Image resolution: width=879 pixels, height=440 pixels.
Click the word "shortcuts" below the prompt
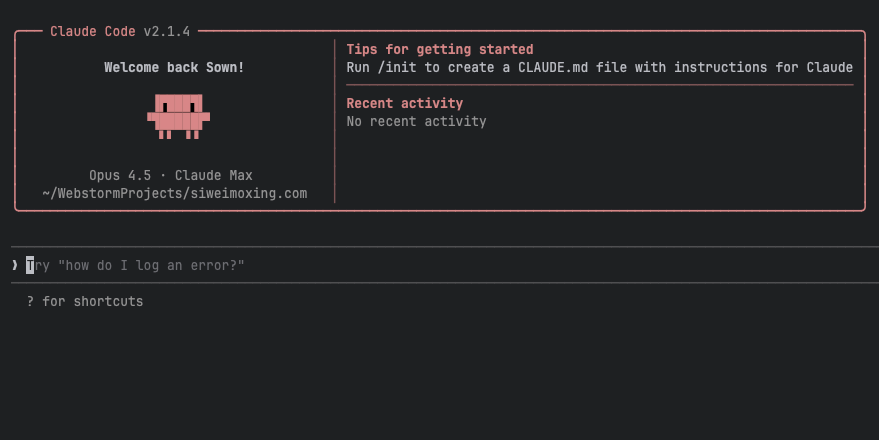(108, 301)
